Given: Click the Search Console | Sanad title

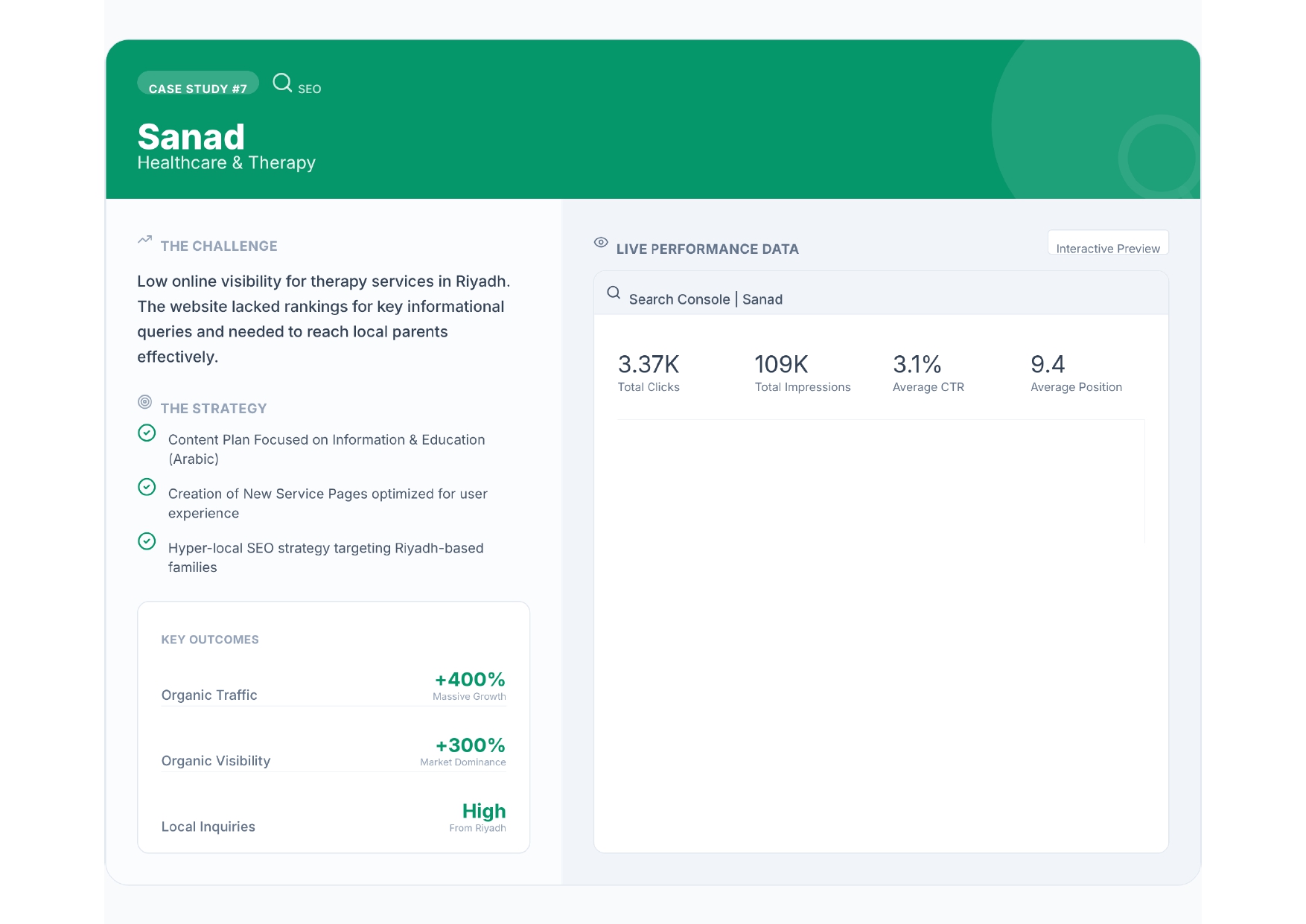Looking at the screenshot, I should (x=706, y=299).
